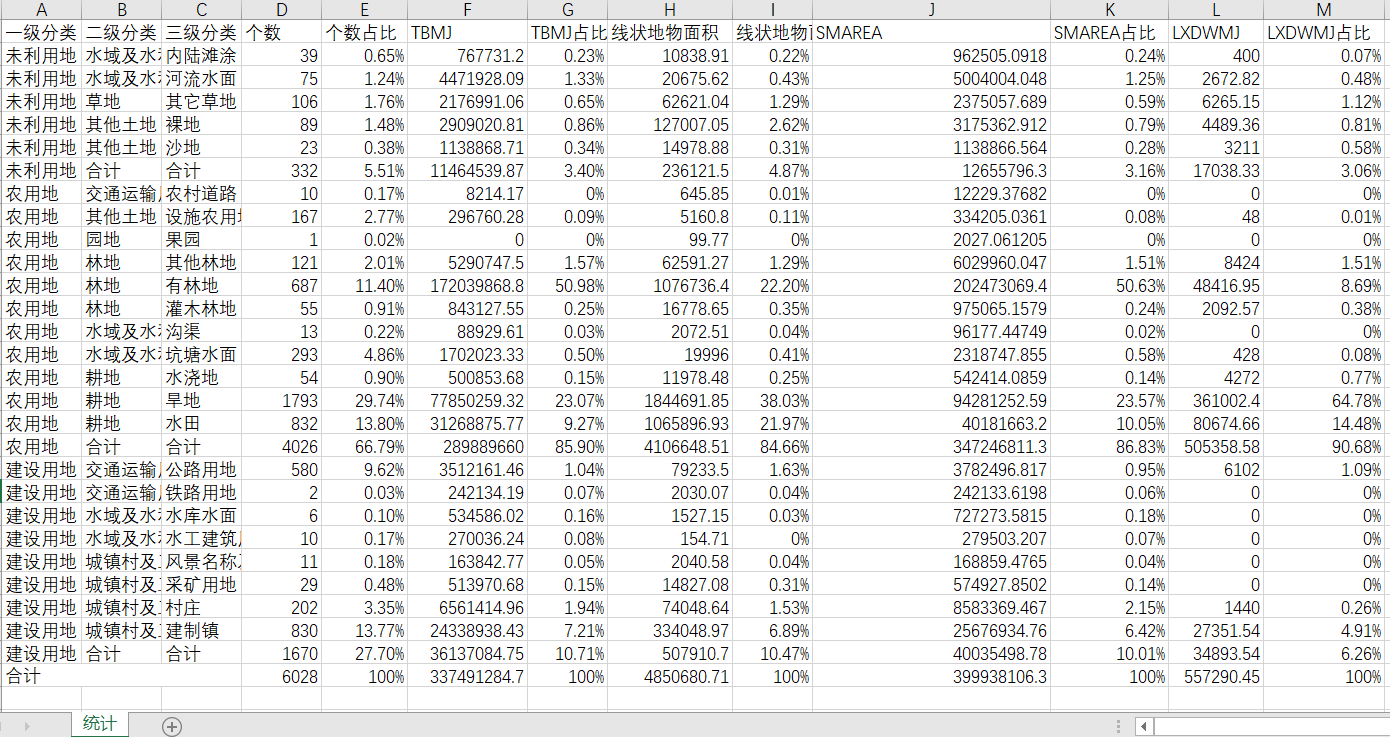The image size is (1390, 737).
Task: Select cell containing 灌木林地
Action: 201,309
